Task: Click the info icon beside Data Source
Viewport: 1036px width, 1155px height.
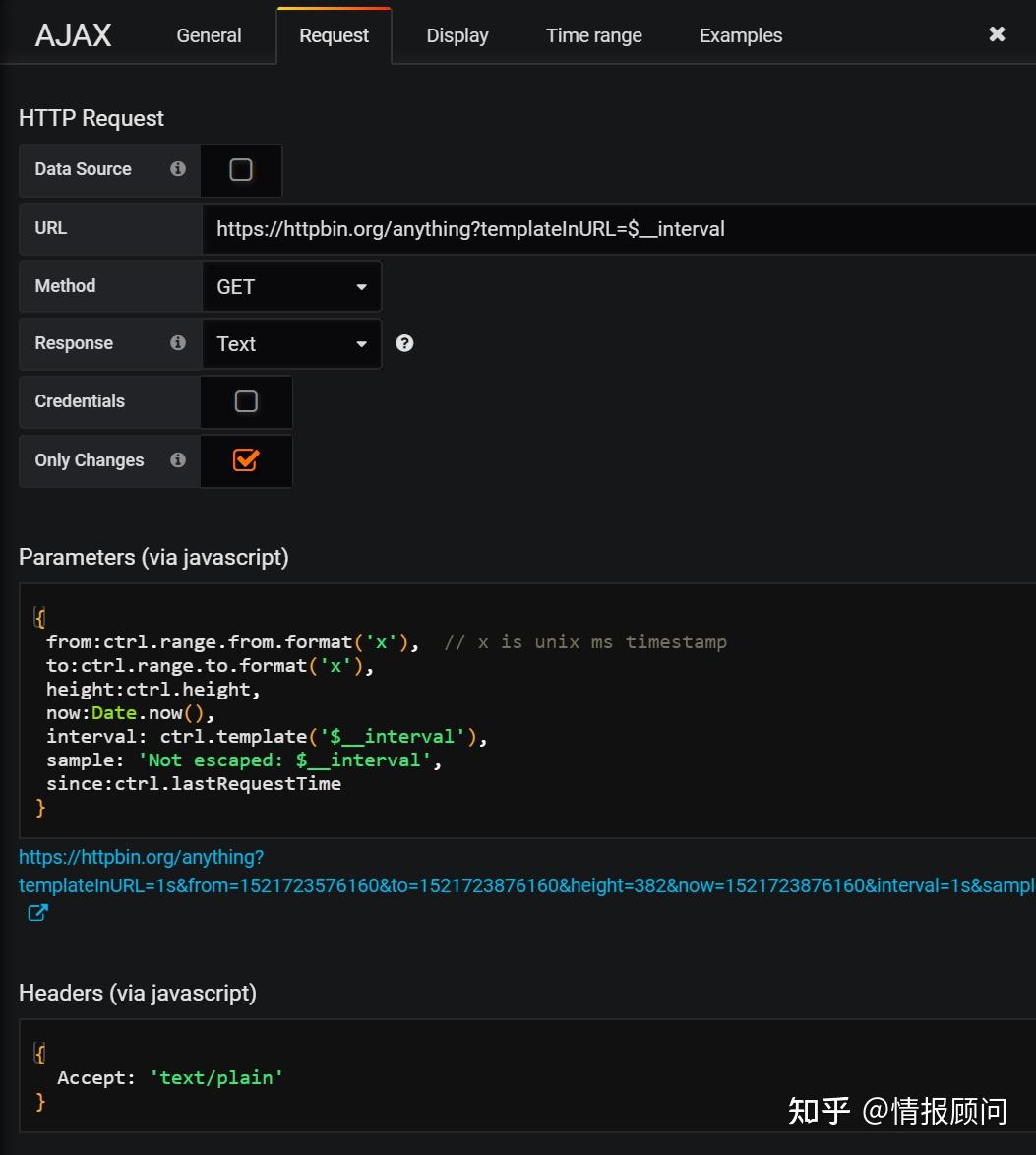Action: 177,169
